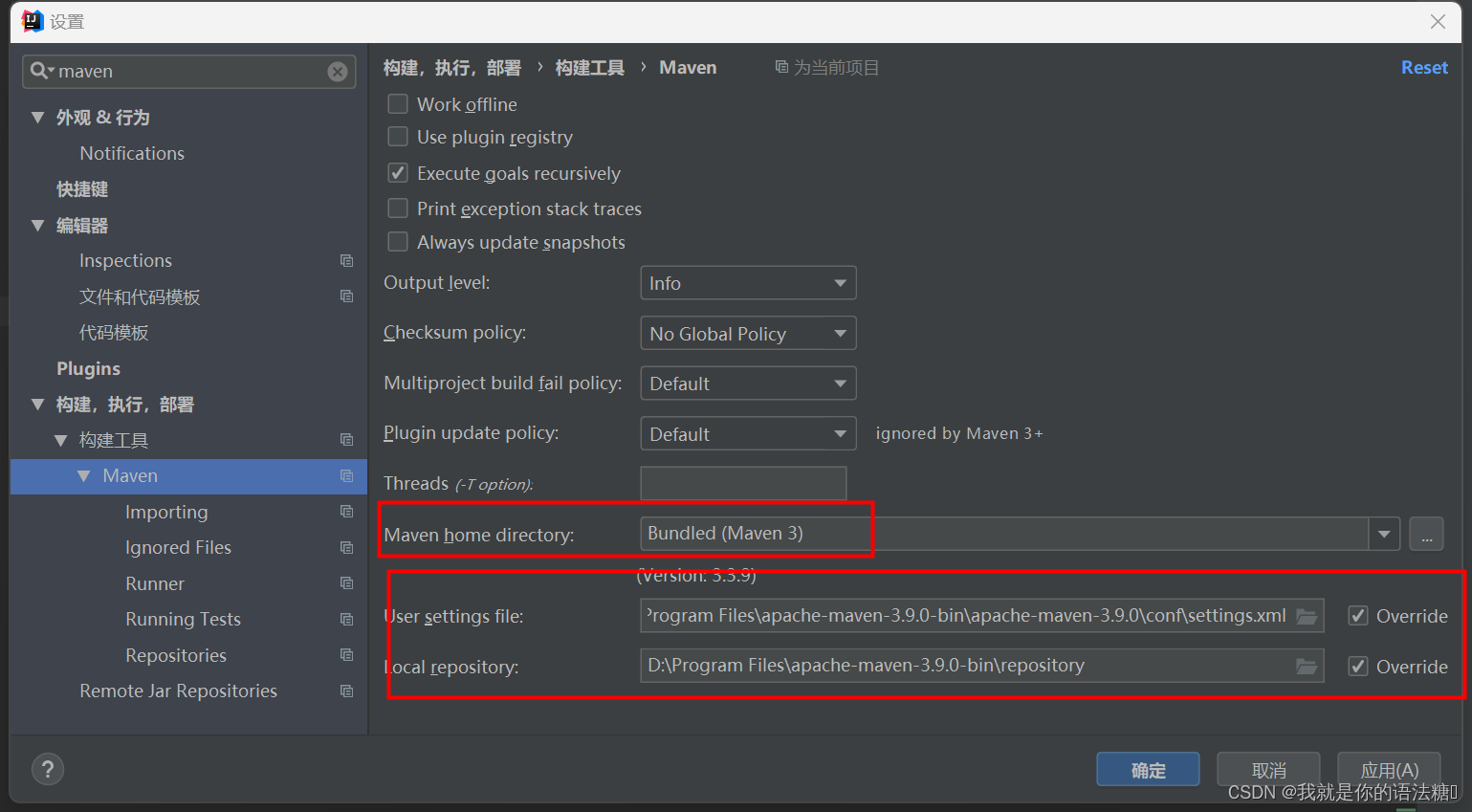Browse folder for User settings file
1472x812 pixels.
[1307, 616]
